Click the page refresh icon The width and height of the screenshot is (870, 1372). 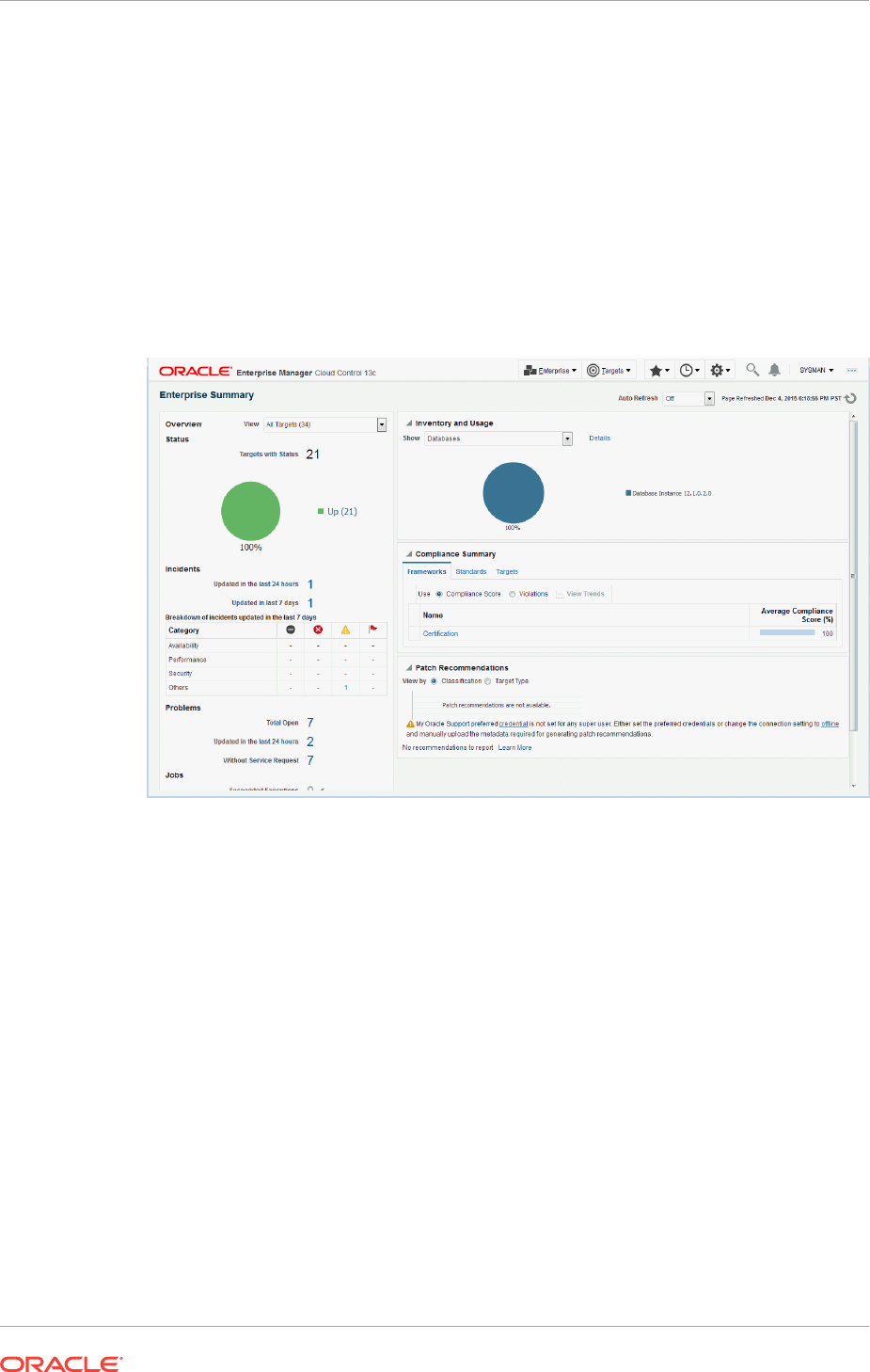click(850, 398)
